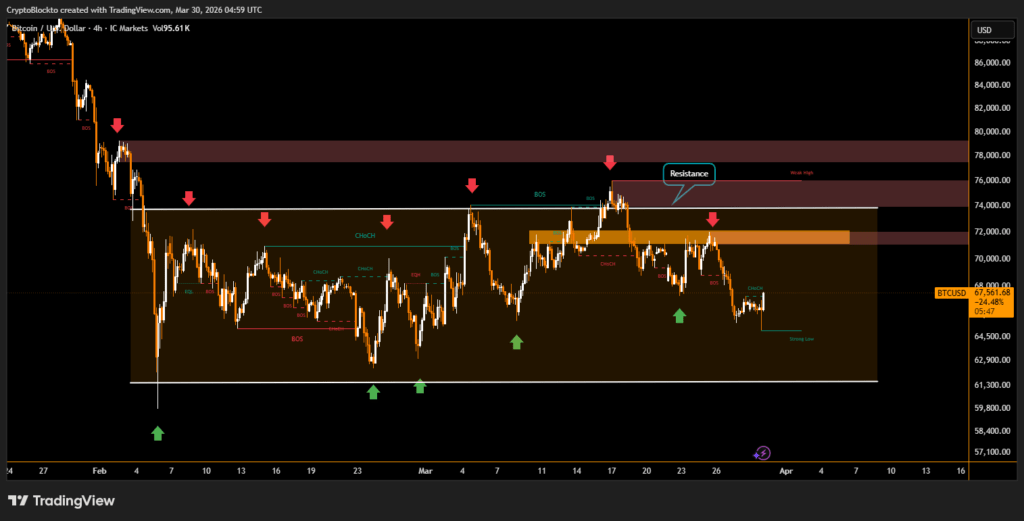Click the orange BTCUSD price label

pos(949,293)
